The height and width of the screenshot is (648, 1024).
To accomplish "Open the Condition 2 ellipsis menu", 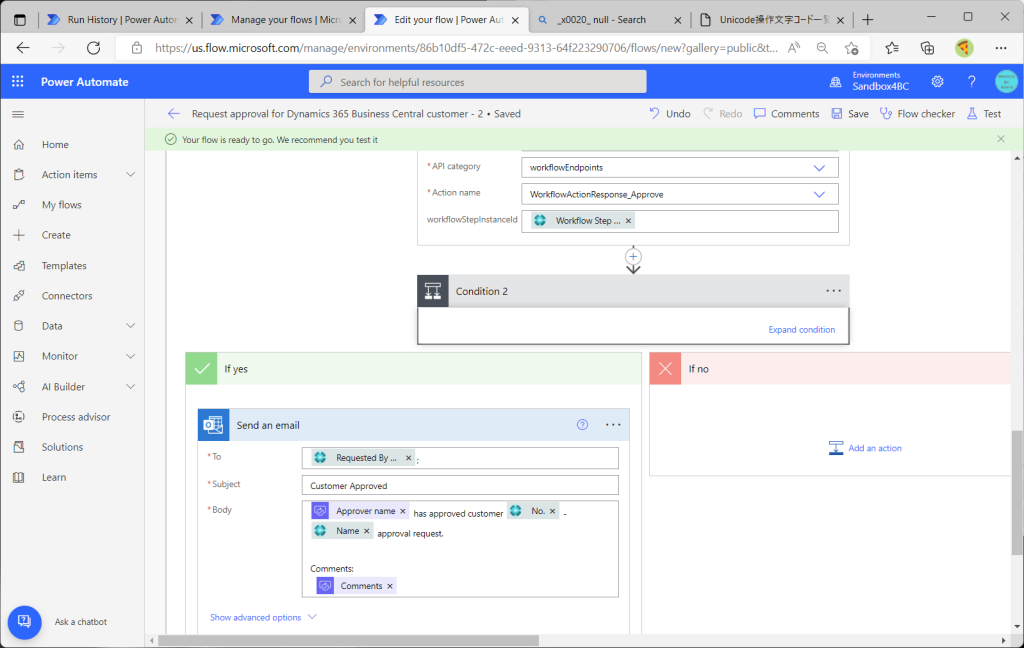I will 833,291.
